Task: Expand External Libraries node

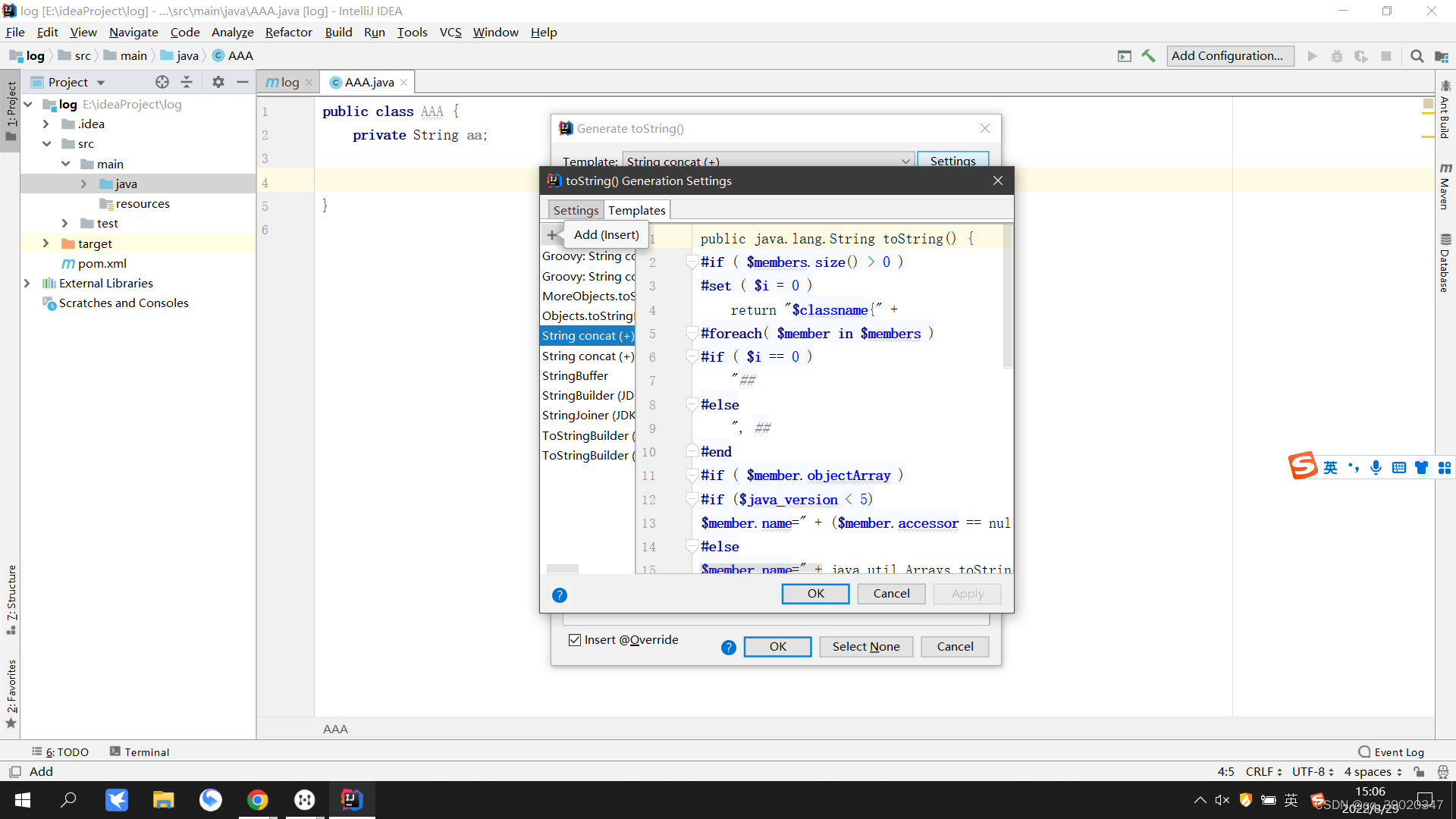Action: coord(27,283)
